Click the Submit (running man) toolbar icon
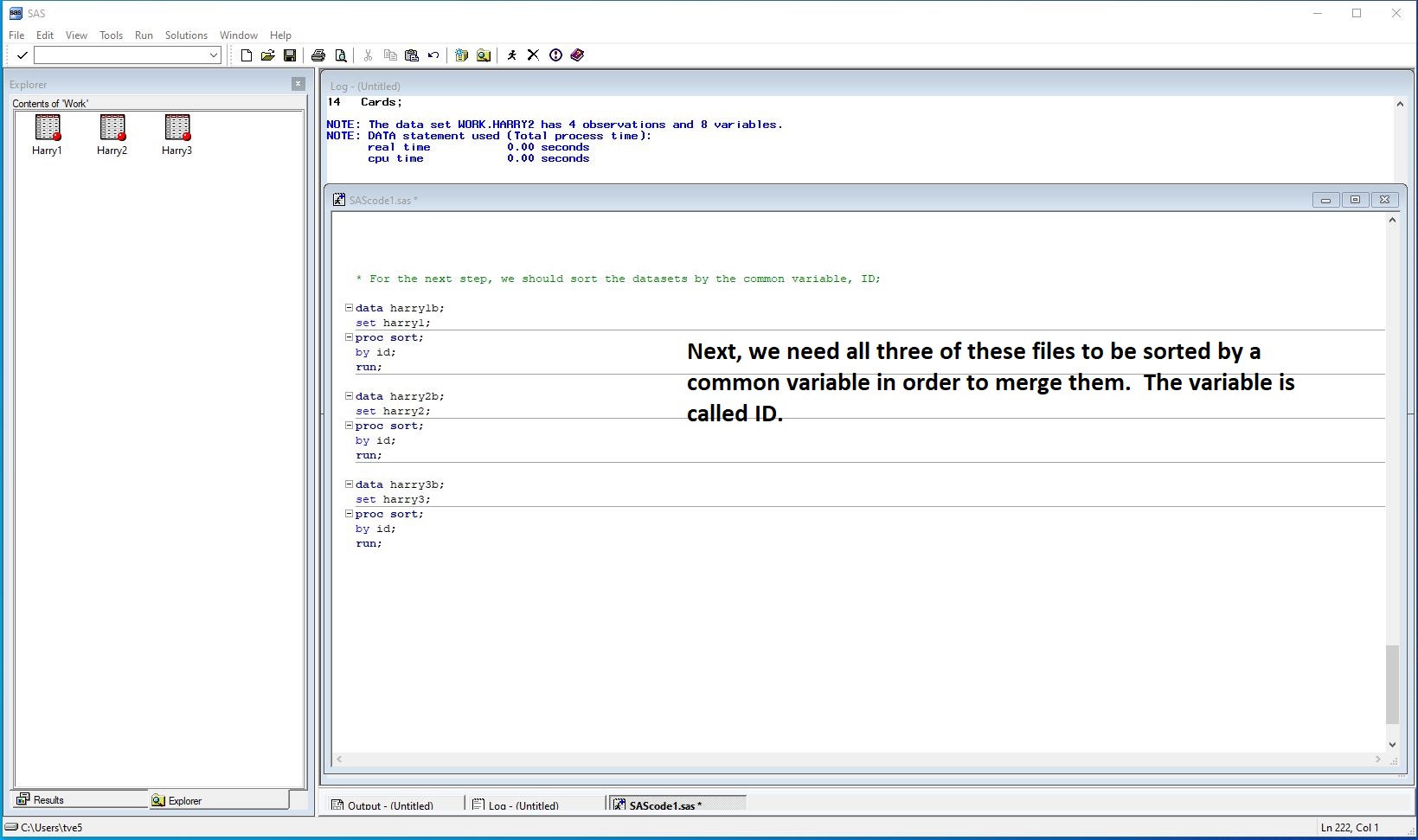 pyautogui.click(x=511, y=55)
